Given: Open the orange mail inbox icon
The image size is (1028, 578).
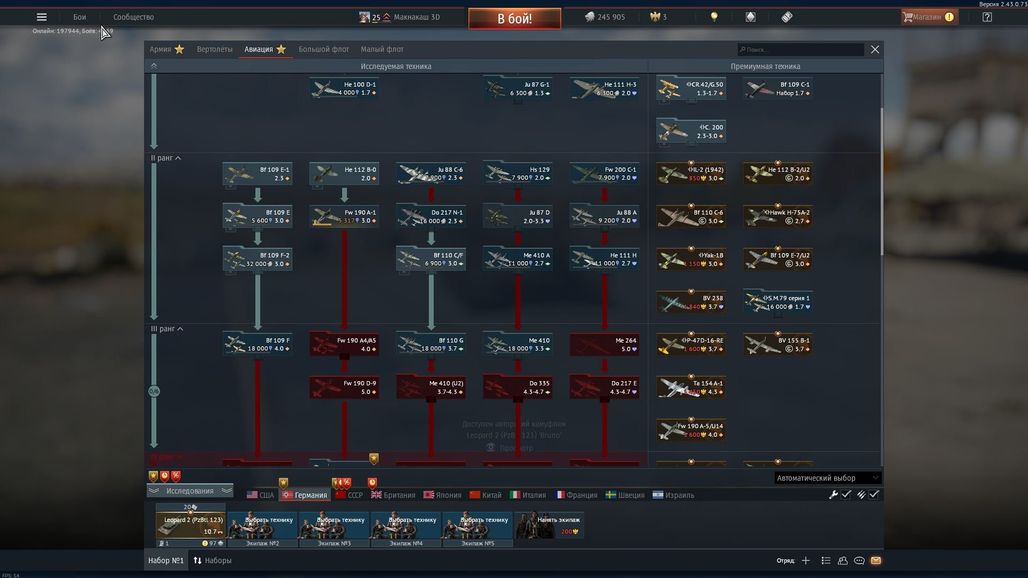Looking at the screenshot, I should coord(876,560).
